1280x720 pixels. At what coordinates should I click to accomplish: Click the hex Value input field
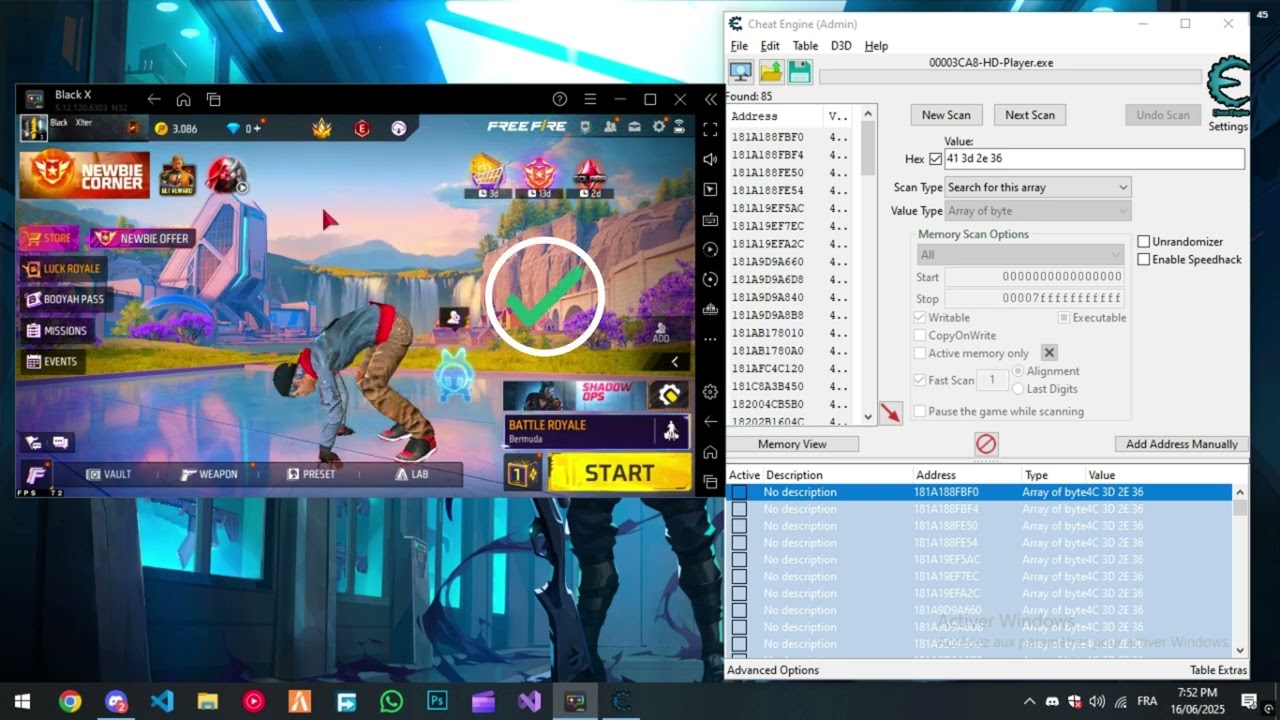pos(1094,158)
